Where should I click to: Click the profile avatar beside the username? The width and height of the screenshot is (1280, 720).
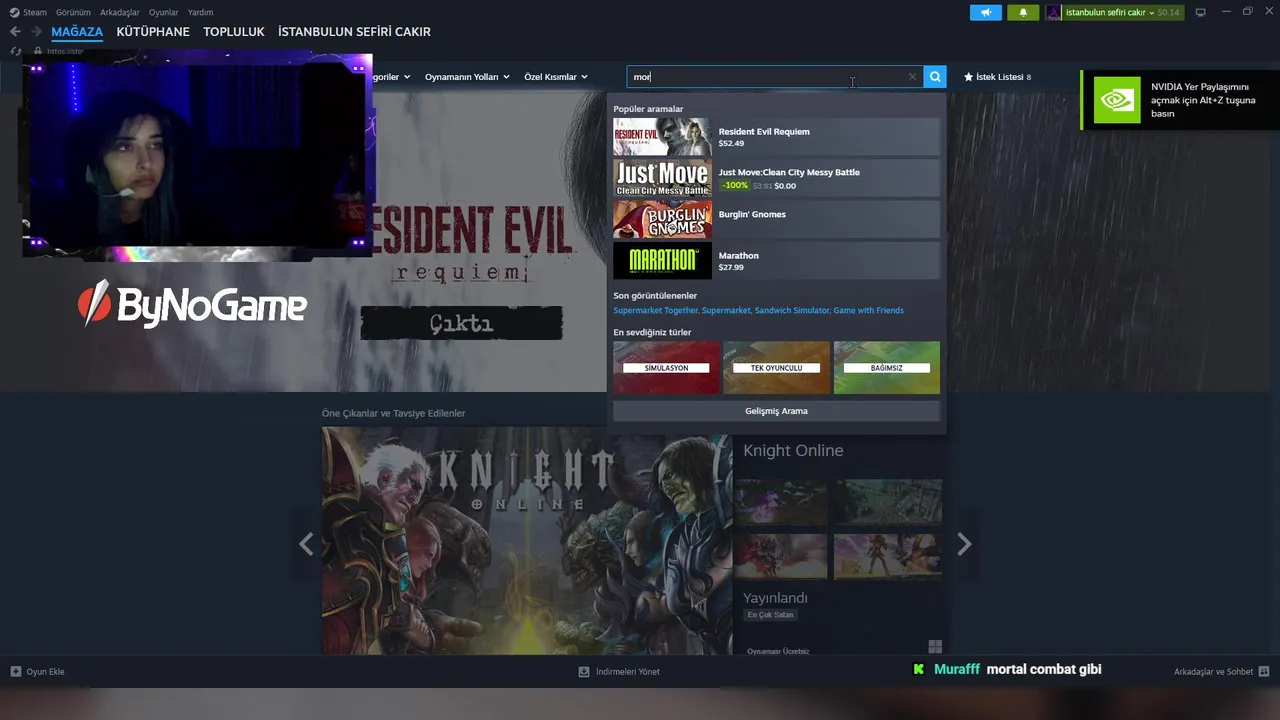(1054, 12)
